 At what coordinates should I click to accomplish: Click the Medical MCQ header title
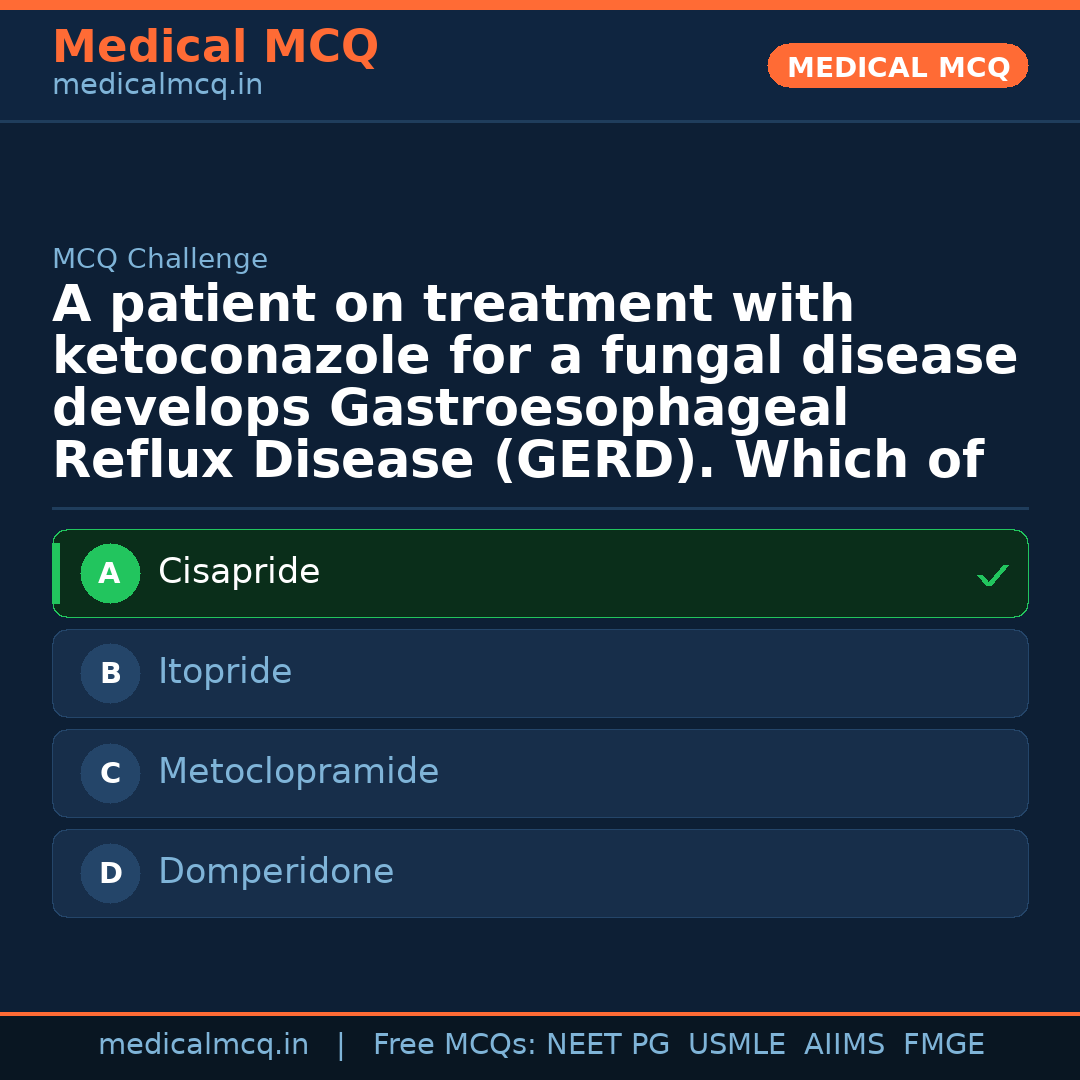pos(215,47)
